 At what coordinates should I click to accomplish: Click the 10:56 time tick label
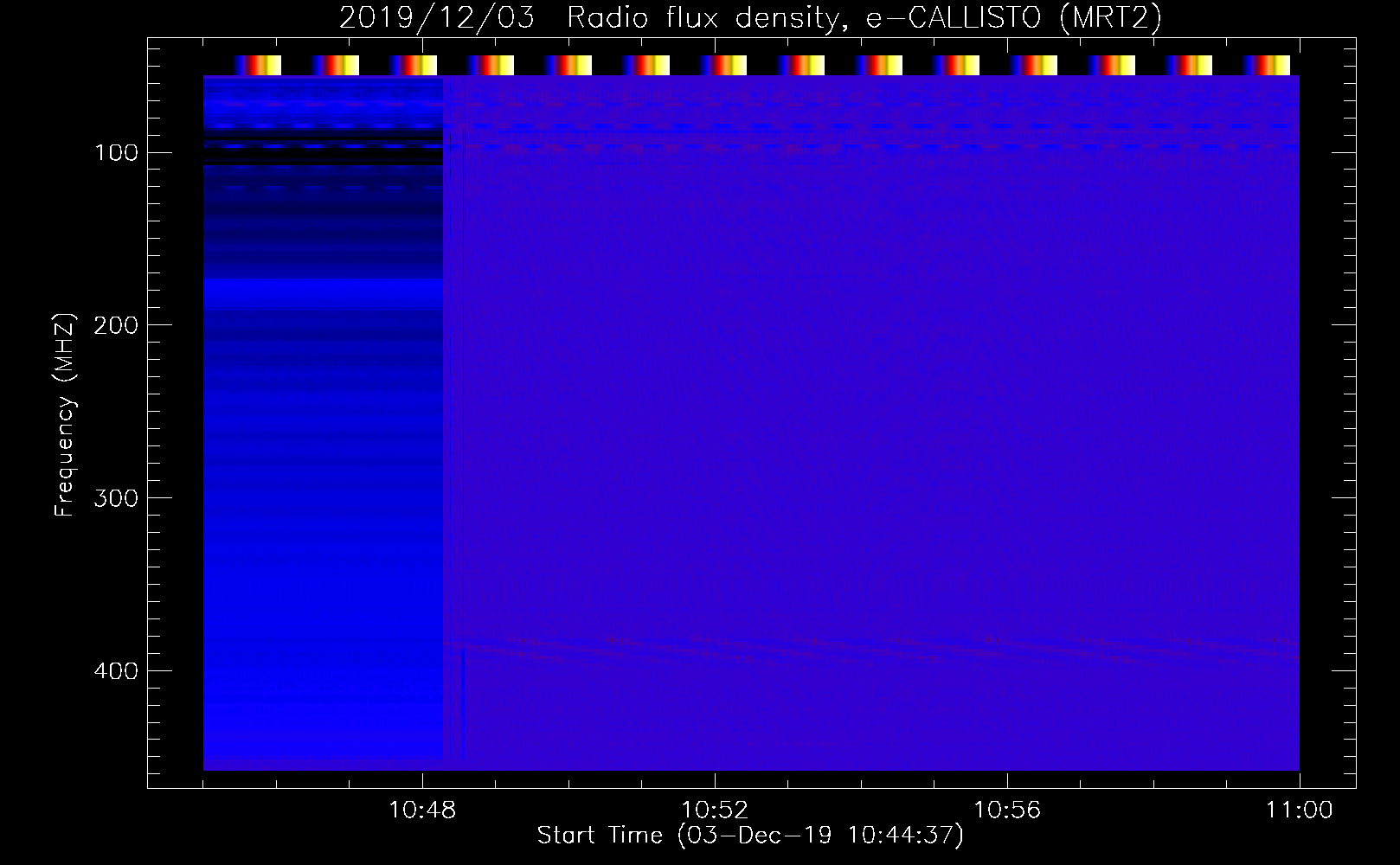tap(1007, 811)
